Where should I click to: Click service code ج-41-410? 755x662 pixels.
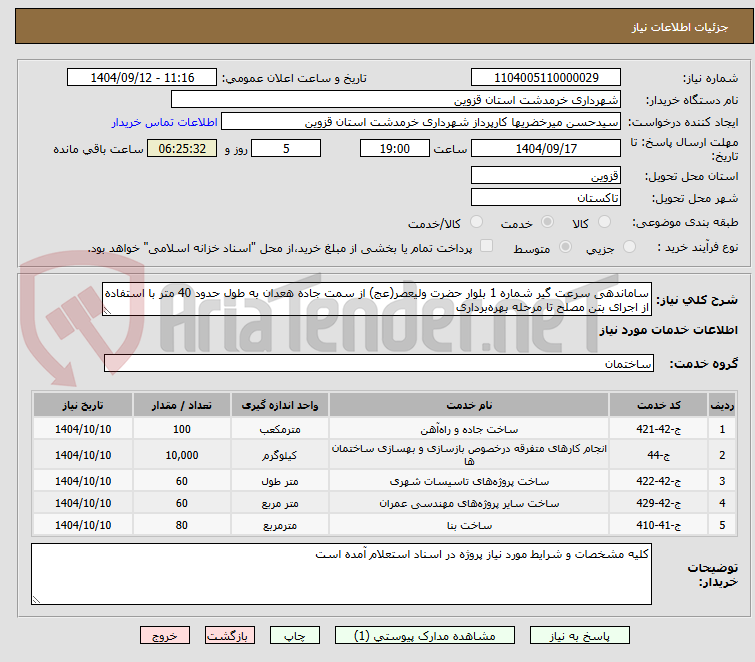pos(658,525)
